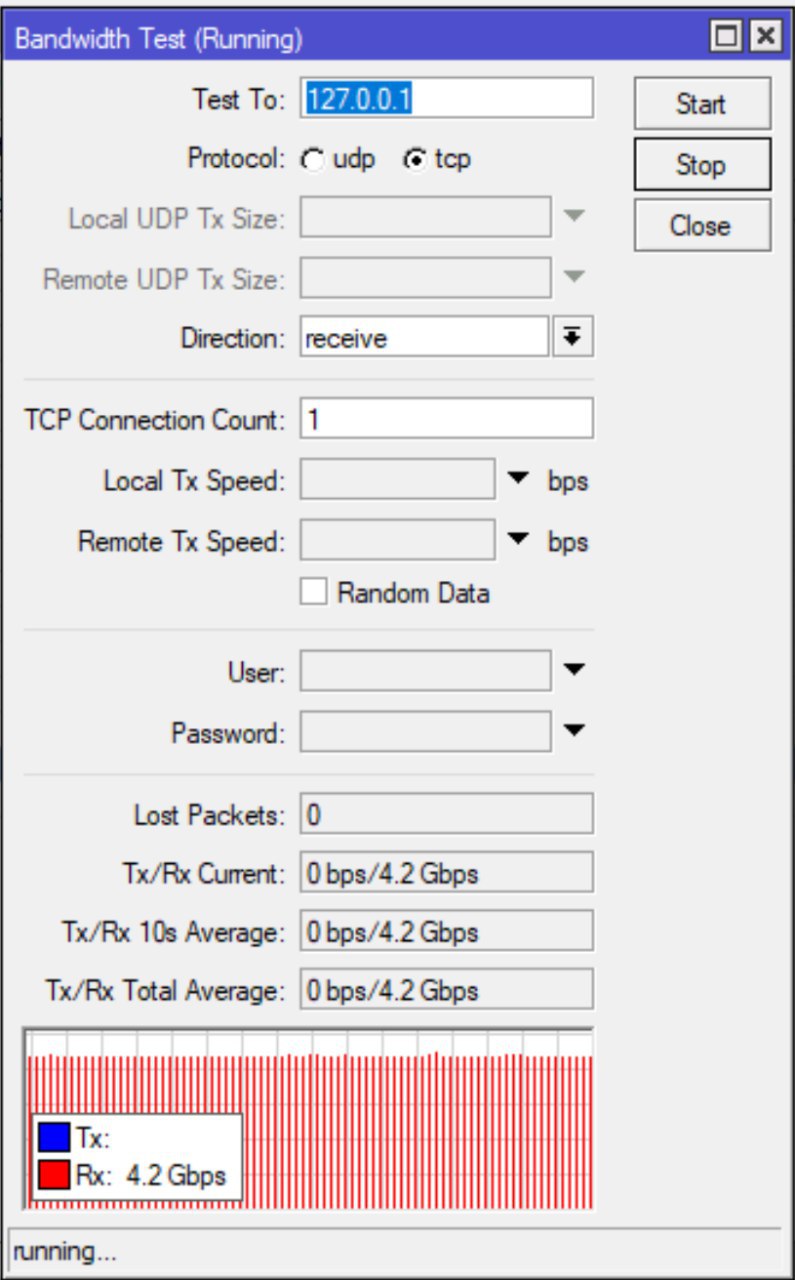Close window using title bar X icon
The width and height of the screenshot is (795, 1280).
tap(765, 39)
